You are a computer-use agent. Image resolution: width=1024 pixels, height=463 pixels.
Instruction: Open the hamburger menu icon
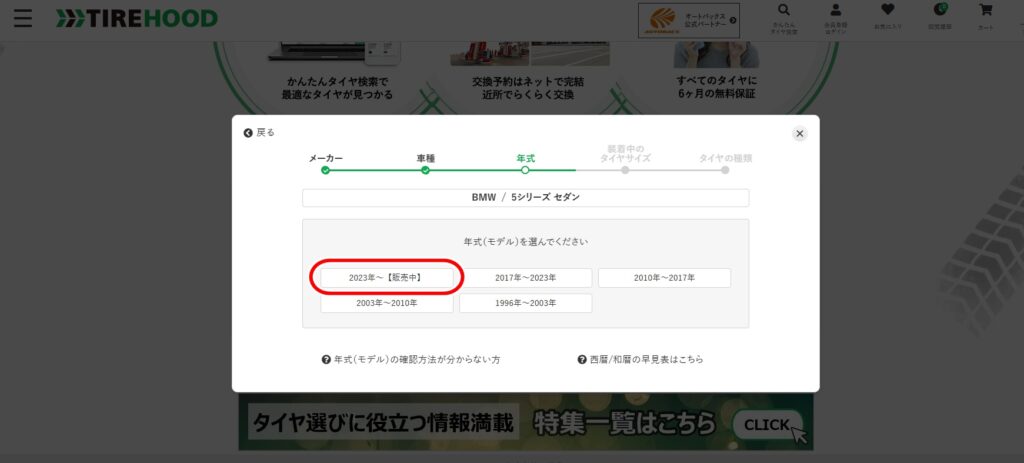23,19
